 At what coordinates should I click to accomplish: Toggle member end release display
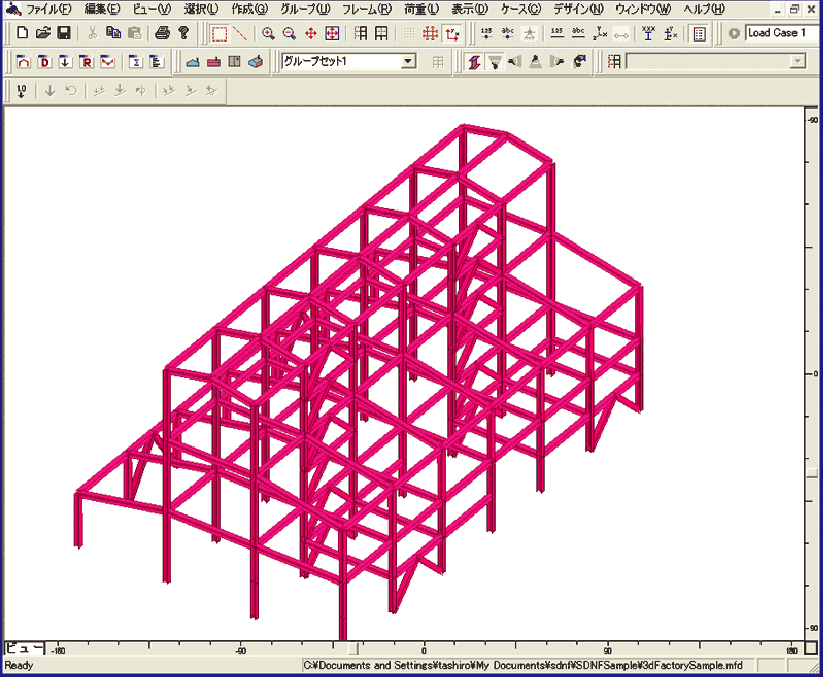point(621,34)
